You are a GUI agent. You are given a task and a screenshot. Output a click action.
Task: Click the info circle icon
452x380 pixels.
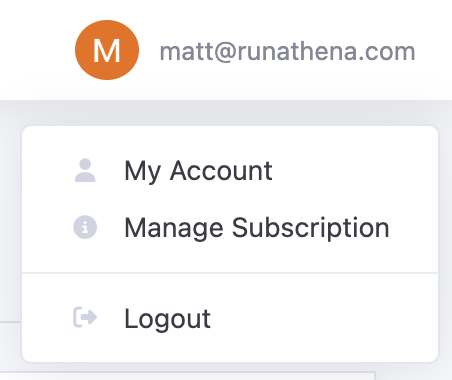pos(85,228)
